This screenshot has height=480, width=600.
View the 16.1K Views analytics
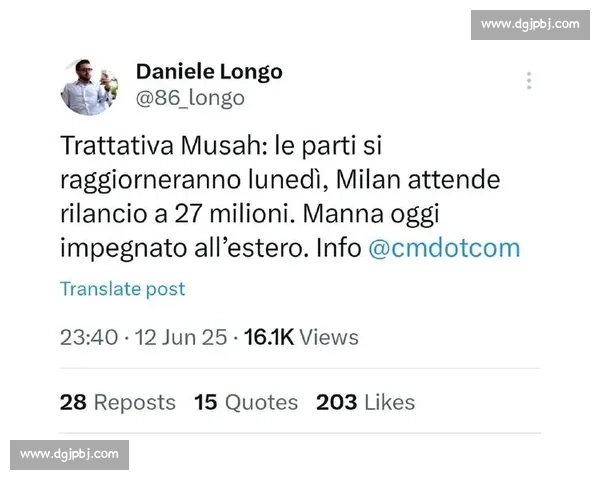[x=301, y=338]
